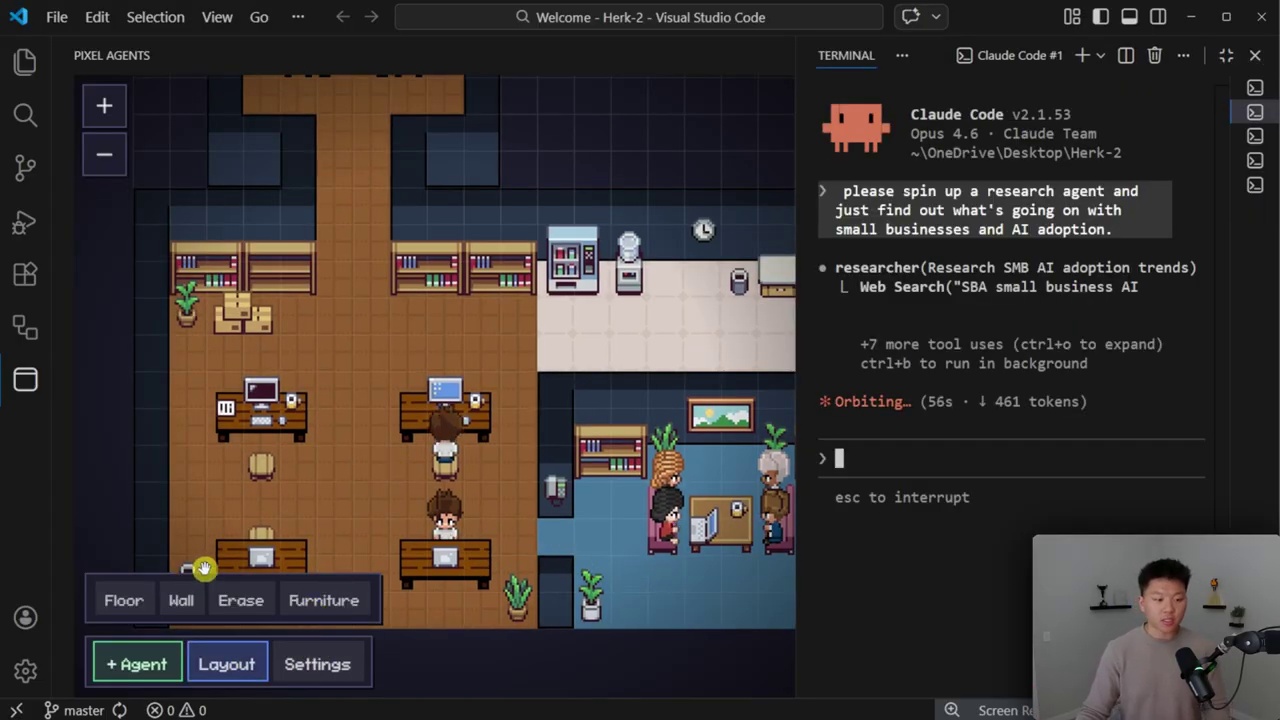Click the Synchronize Changes icon in status bar
The width and height of the screenshot is (1280, 720).
(119, 710)
